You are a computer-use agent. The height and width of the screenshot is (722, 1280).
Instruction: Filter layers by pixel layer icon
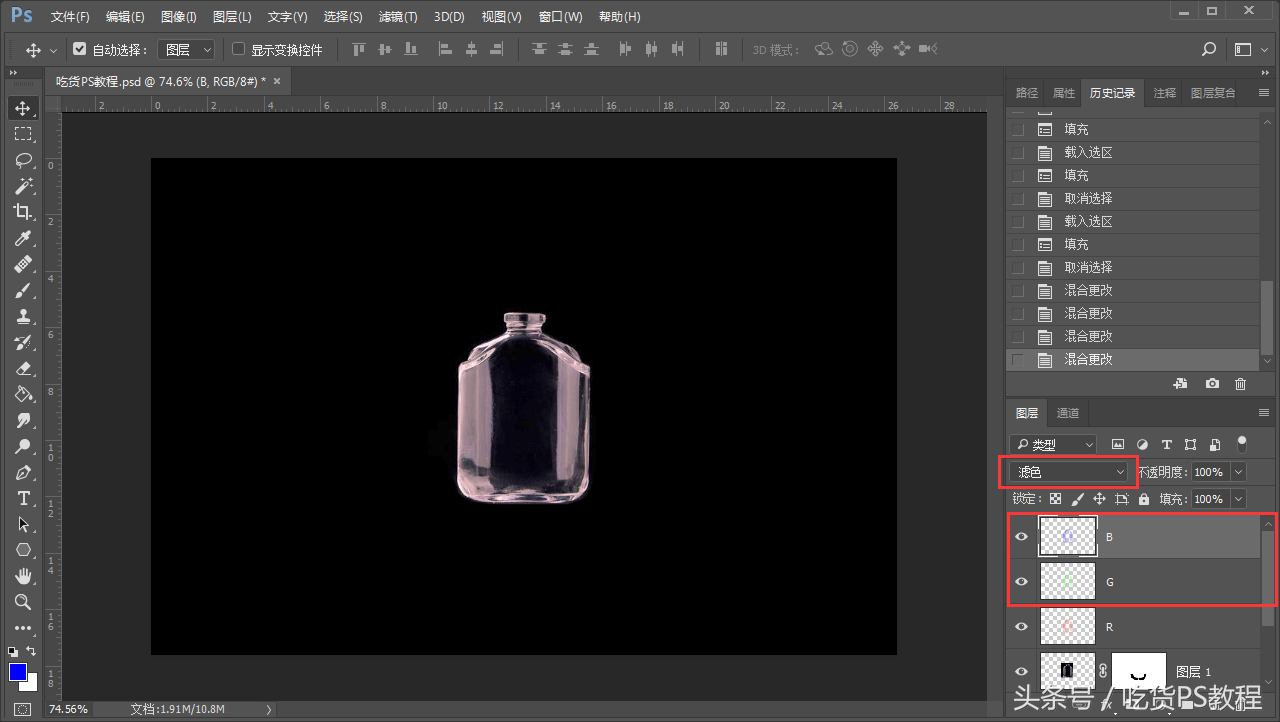[1118, 444]
